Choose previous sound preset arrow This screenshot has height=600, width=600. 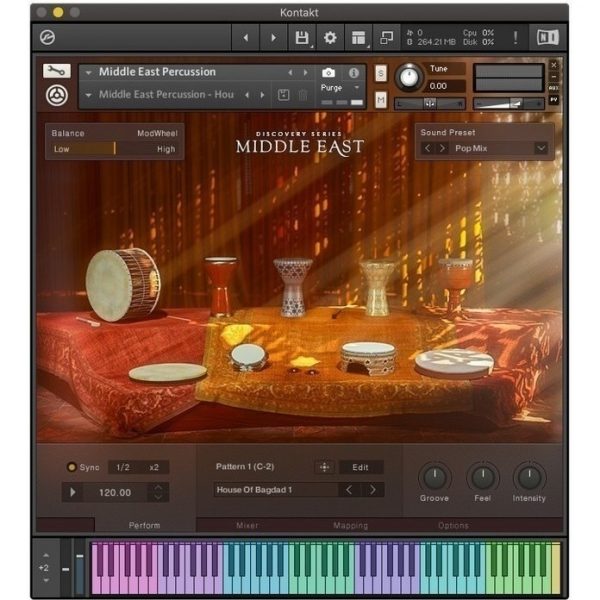[428, 148]
